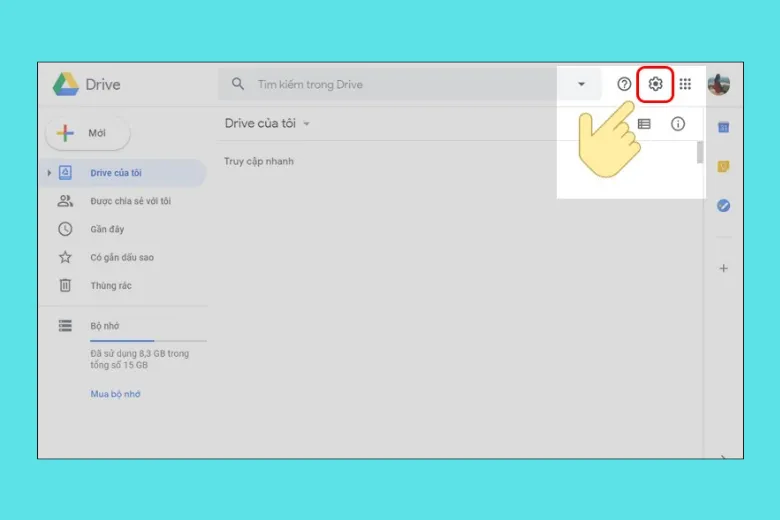Screen dimensions: 780x520
Task: Open the account profile avatar
Action: pyautogui.click(x=718, y=84)
